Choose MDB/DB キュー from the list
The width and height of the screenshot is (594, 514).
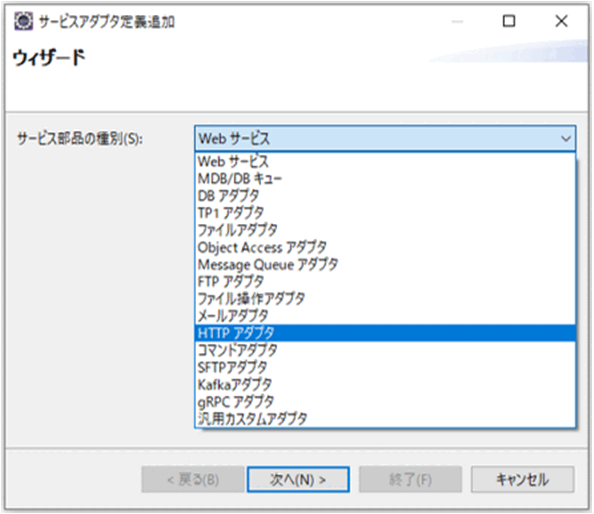pyautogui.click(x=385, y=178)
